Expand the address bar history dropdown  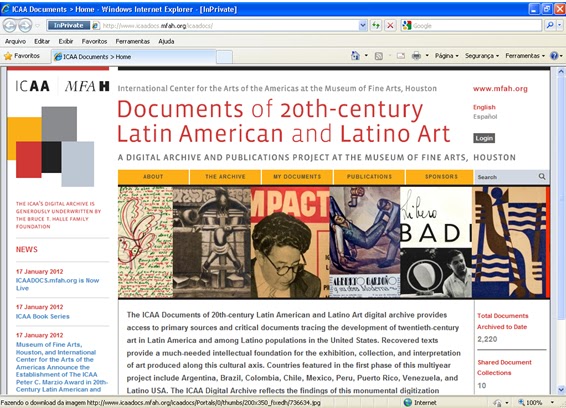pos(363,26)
